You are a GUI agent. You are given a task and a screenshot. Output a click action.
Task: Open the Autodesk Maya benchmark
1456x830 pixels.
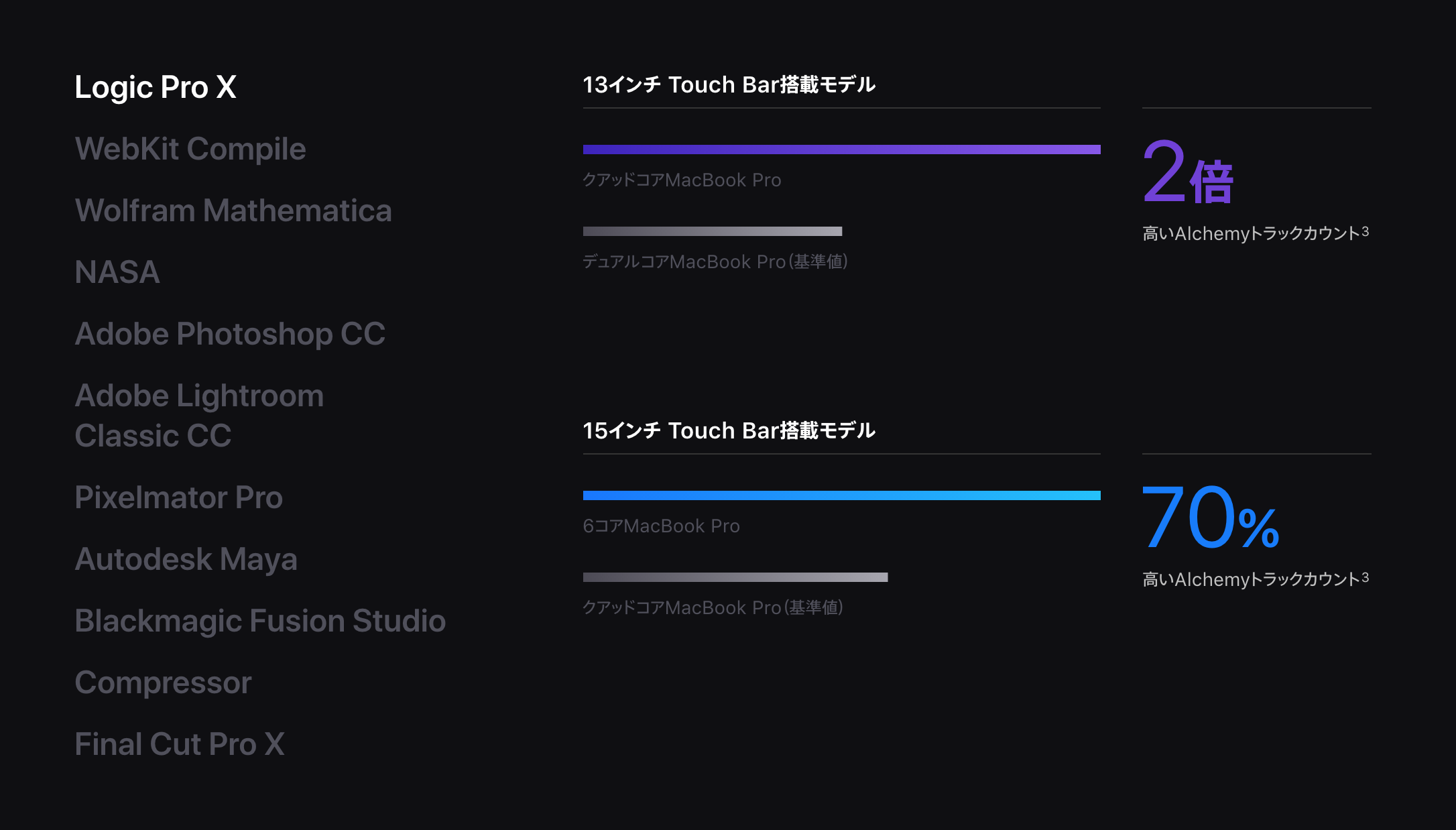click(186, 559)
